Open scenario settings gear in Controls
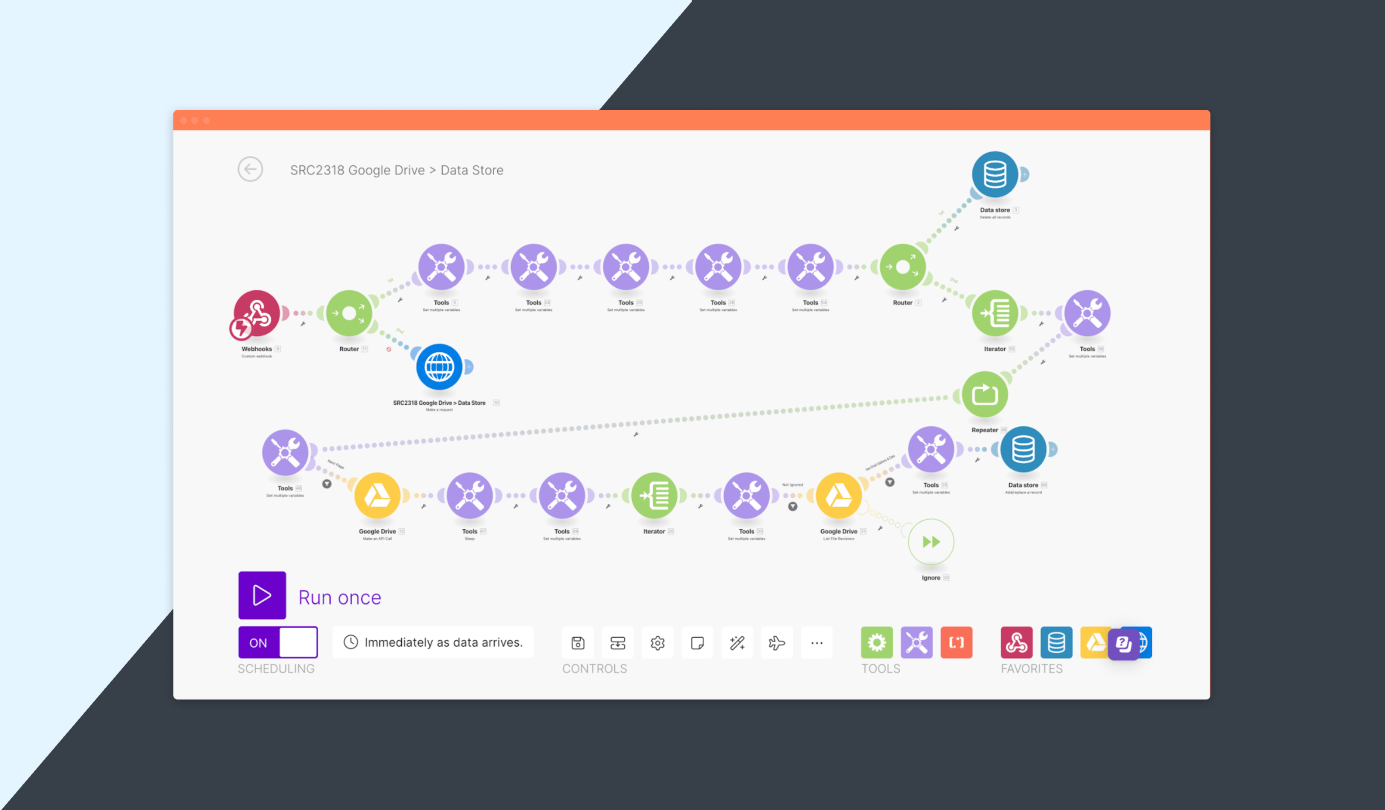Screen dimensions: 1385x810 657,643
